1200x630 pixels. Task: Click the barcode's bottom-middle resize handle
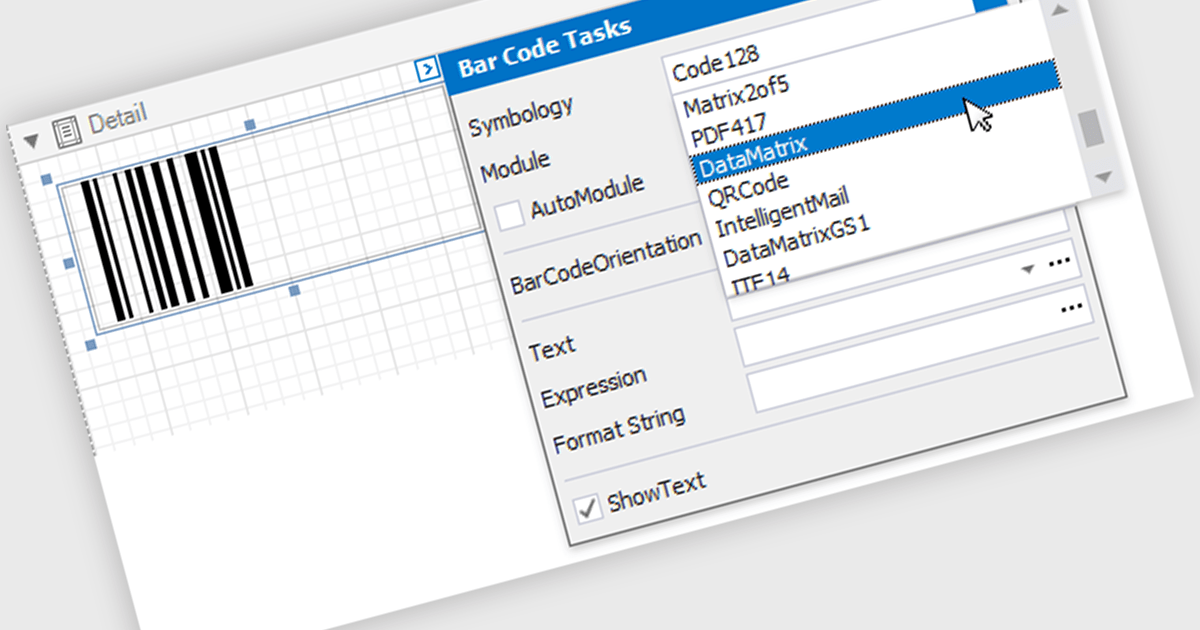click(294, 290)
